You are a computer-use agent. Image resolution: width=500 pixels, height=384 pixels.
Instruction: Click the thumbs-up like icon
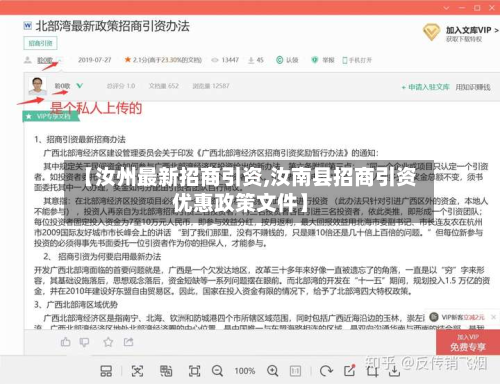point(65,342)
